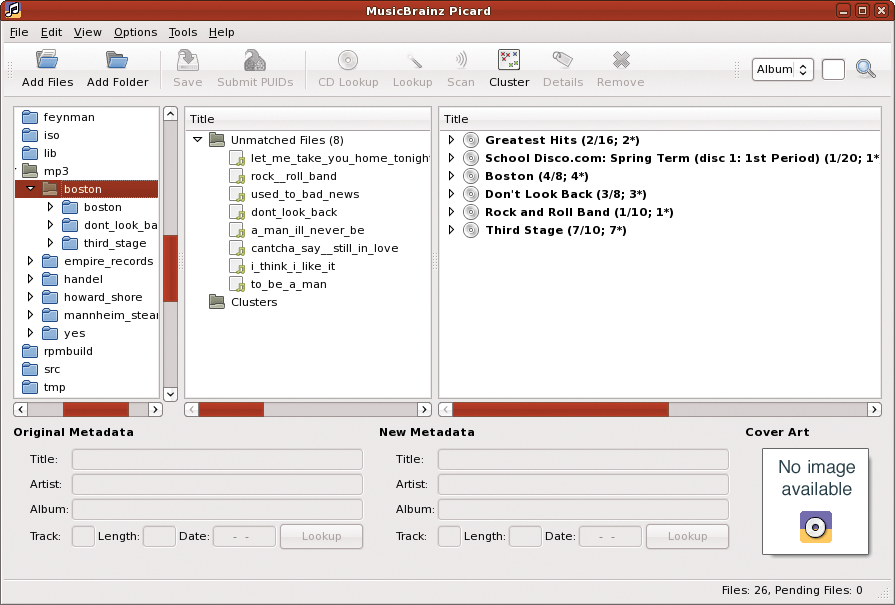Click the Unmatched Files folder icon
The width and height of the screenshot is (895, 605).
217,139
